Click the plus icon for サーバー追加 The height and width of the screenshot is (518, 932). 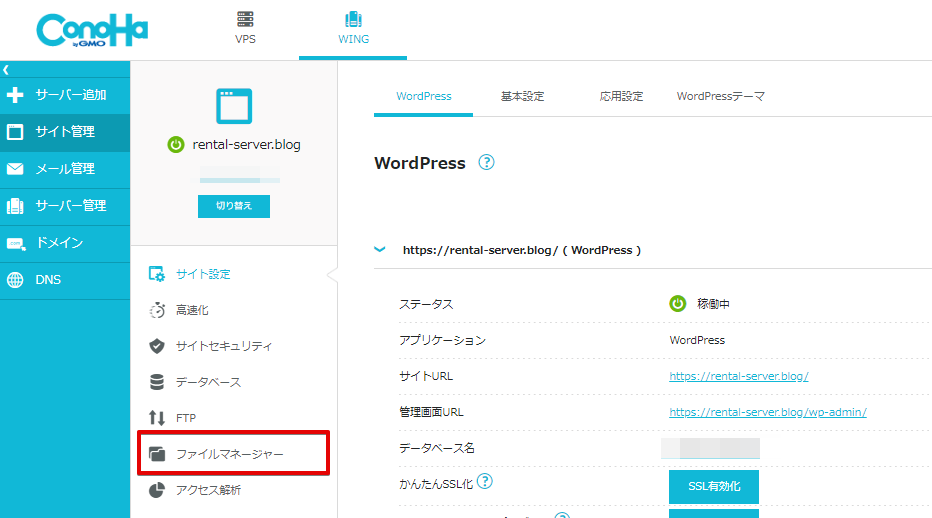tap(15, 95)
